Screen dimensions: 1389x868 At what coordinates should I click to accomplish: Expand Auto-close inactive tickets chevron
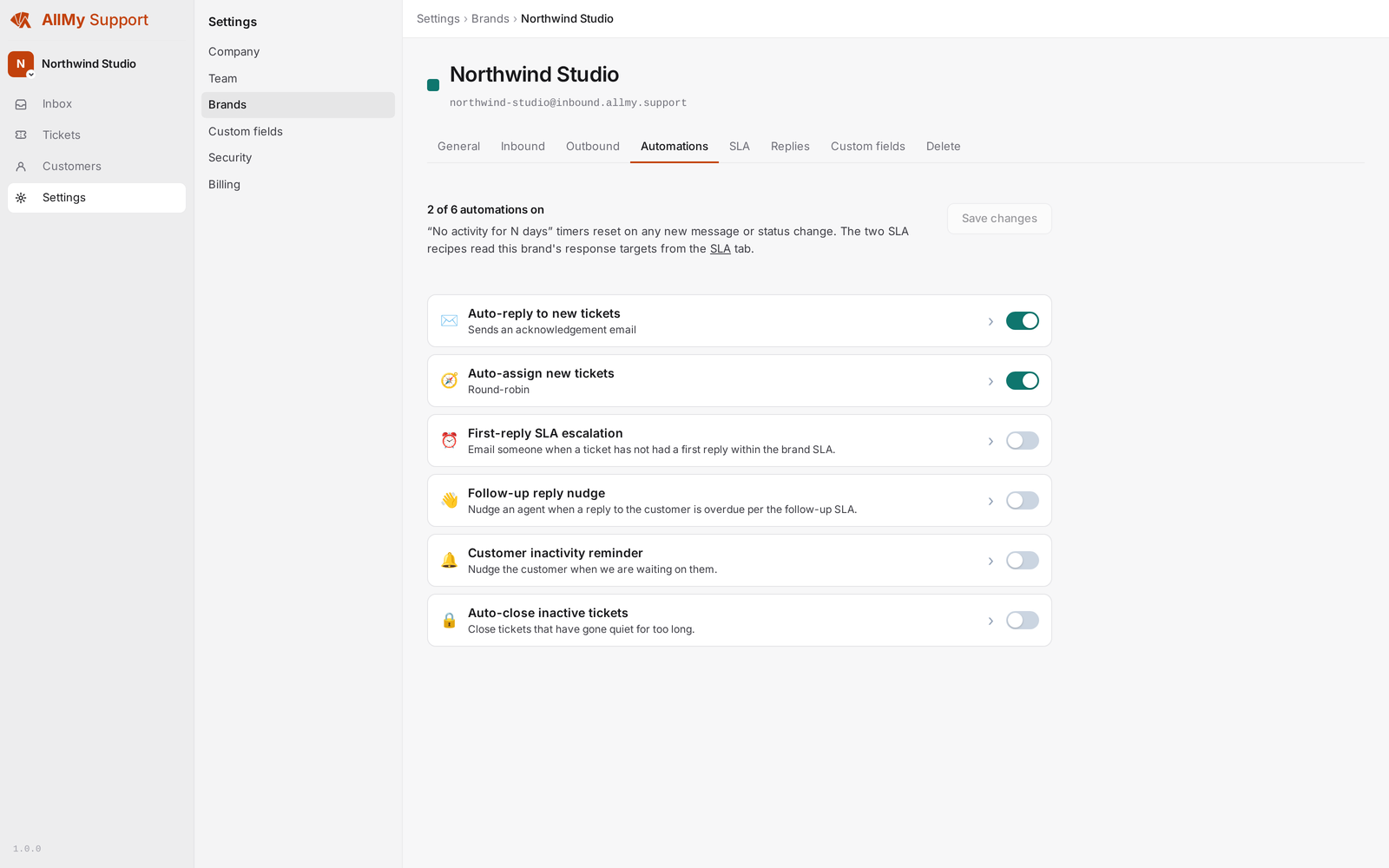[991, 621]
